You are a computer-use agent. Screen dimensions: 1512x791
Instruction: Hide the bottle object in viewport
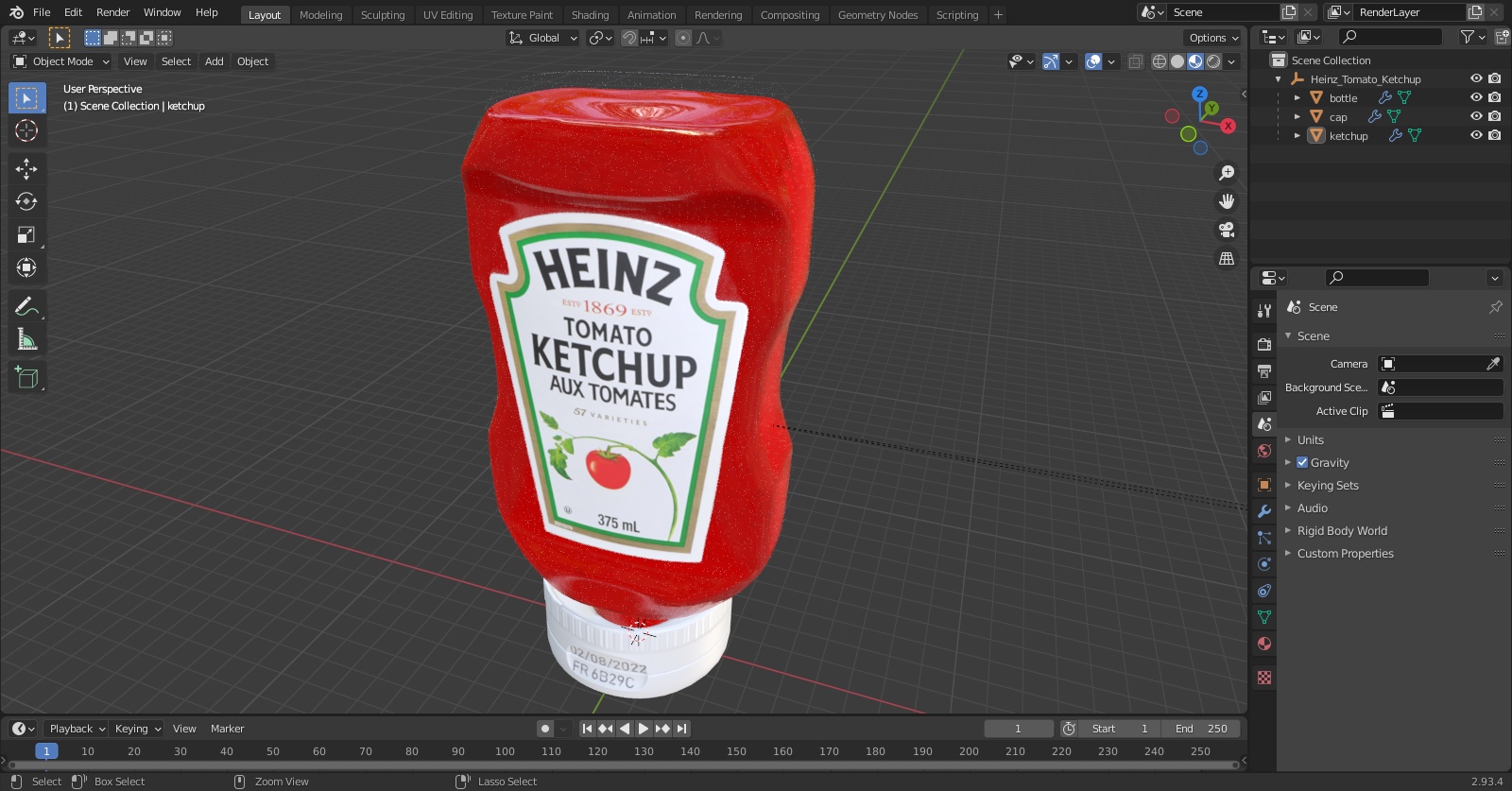(x=1476, y=97)
